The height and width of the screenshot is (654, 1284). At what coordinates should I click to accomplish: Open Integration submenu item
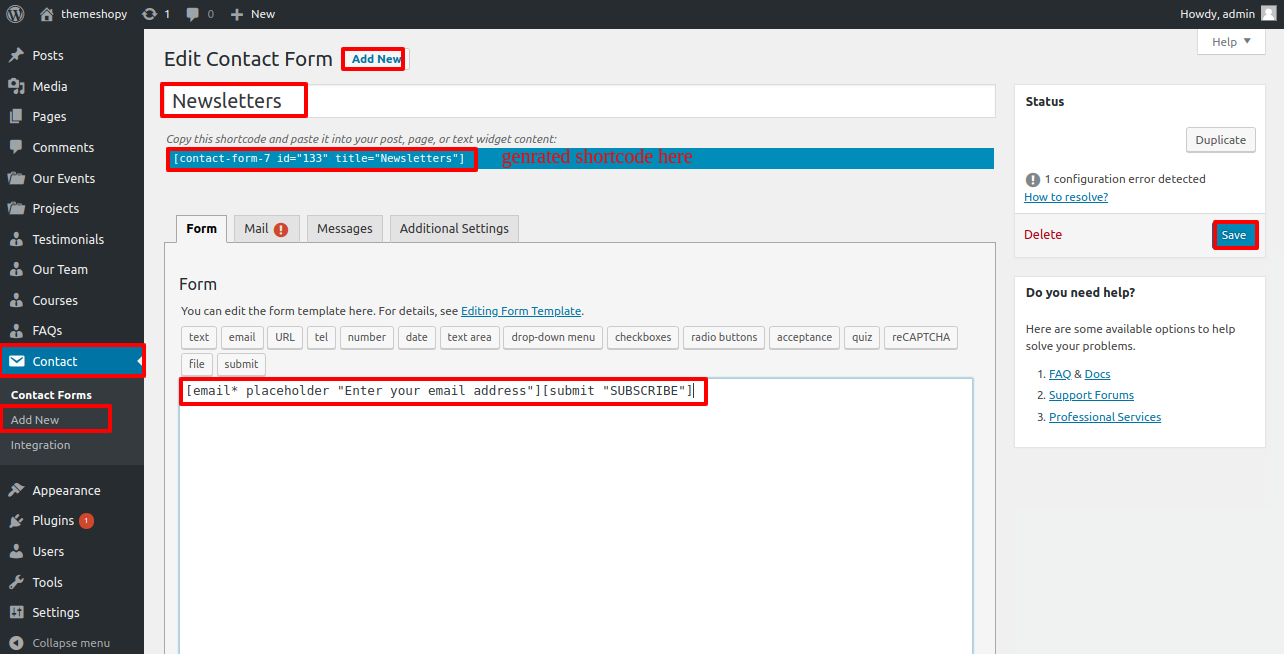point(40,445)
